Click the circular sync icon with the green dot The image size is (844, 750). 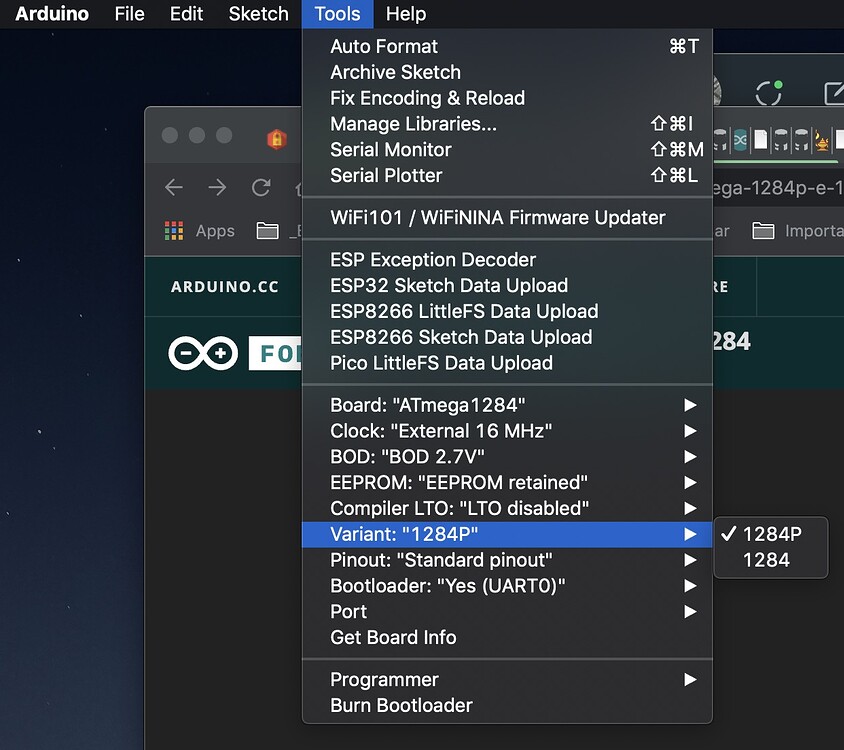click(769, 93)
